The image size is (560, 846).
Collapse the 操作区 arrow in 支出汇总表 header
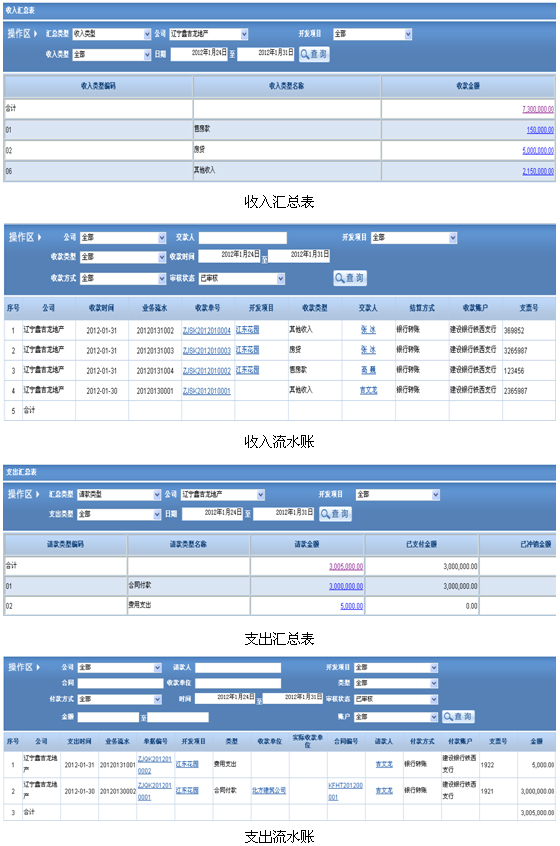click(x=38, y=494)
